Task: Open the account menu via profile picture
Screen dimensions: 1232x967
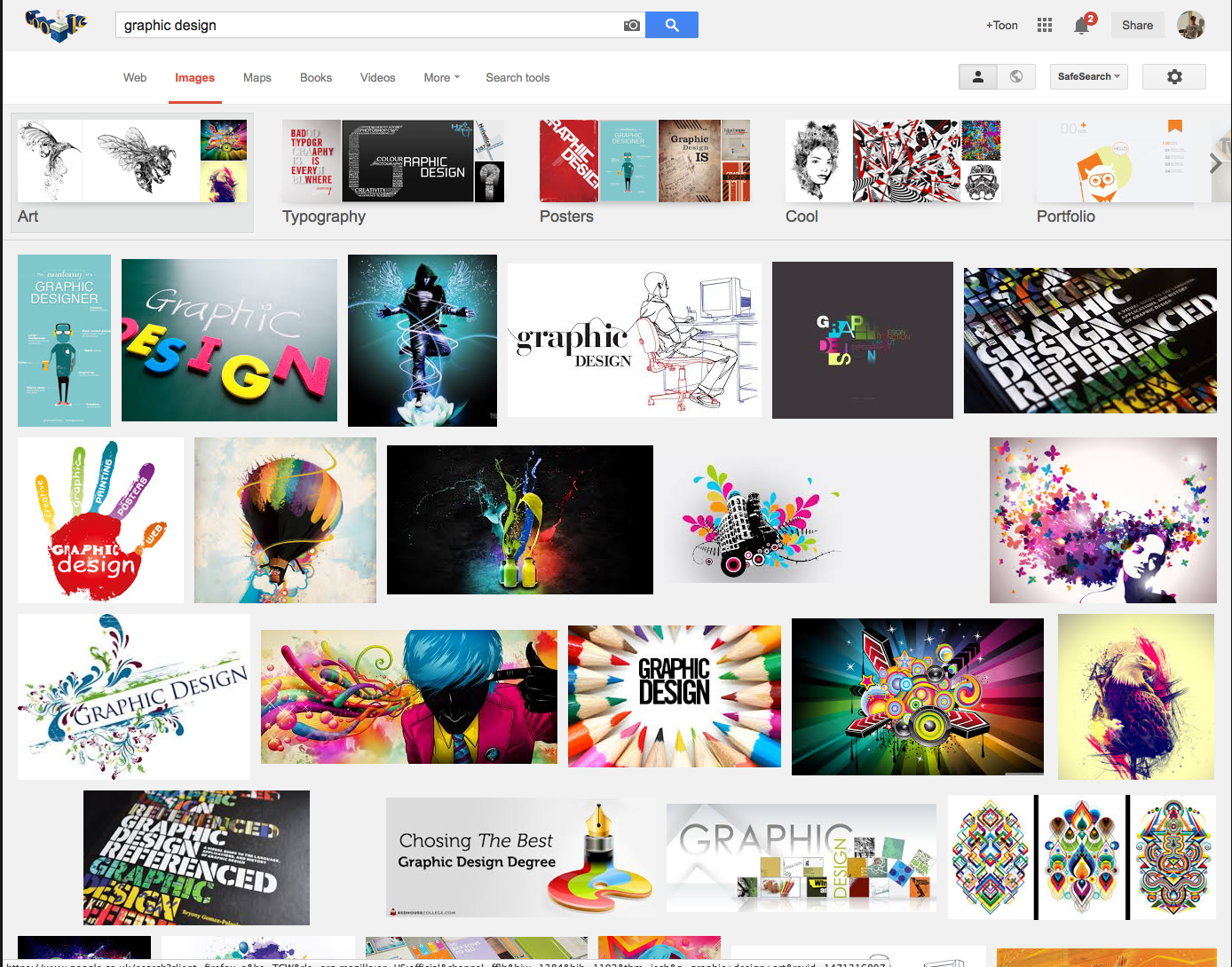Action: (x=1190, y=25)
